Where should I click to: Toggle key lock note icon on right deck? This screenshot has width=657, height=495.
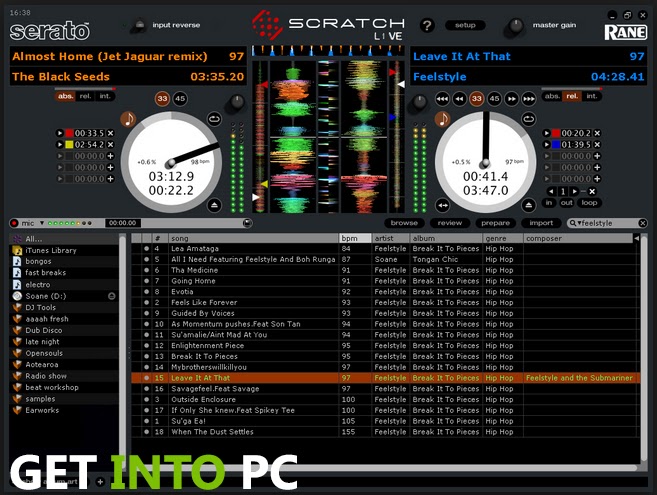pos(442,119)
